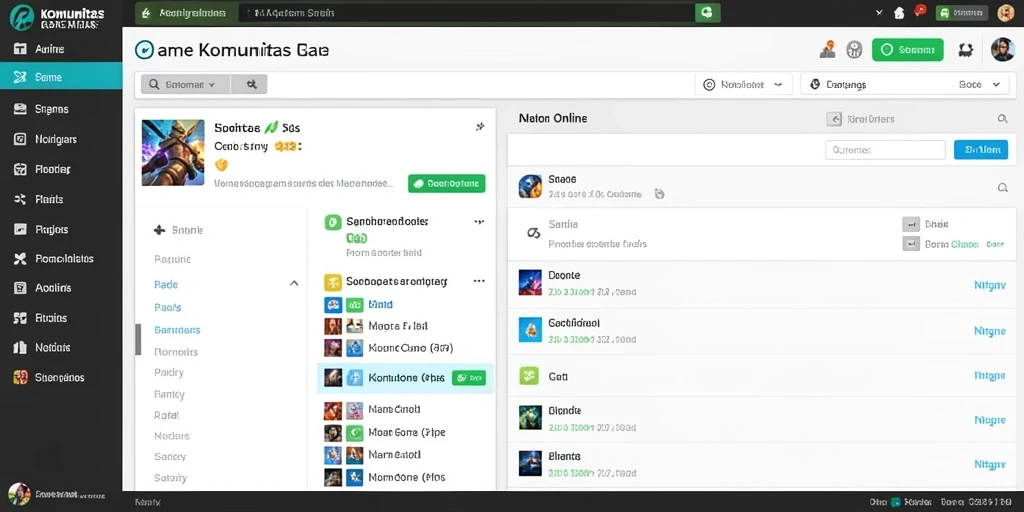Click the search icon on the Snaoe row
1024x512 pixels.
click(1002, 187)
